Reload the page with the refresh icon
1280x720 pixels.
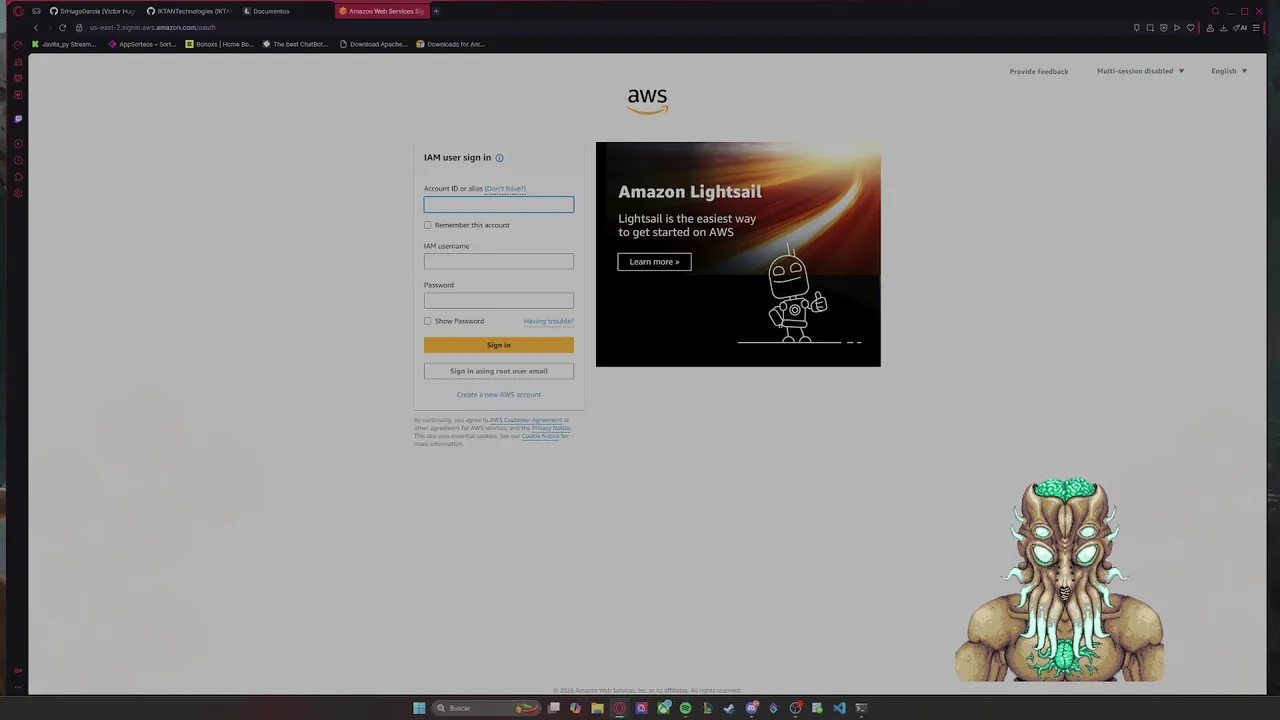[x=62, y=27]
